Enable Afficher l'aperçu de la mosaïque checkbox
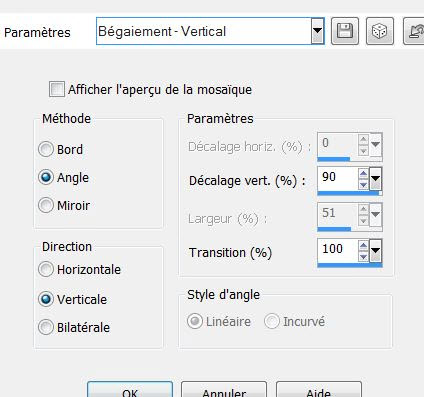This screenshot has width=424, height=397. tap(57, 89)
